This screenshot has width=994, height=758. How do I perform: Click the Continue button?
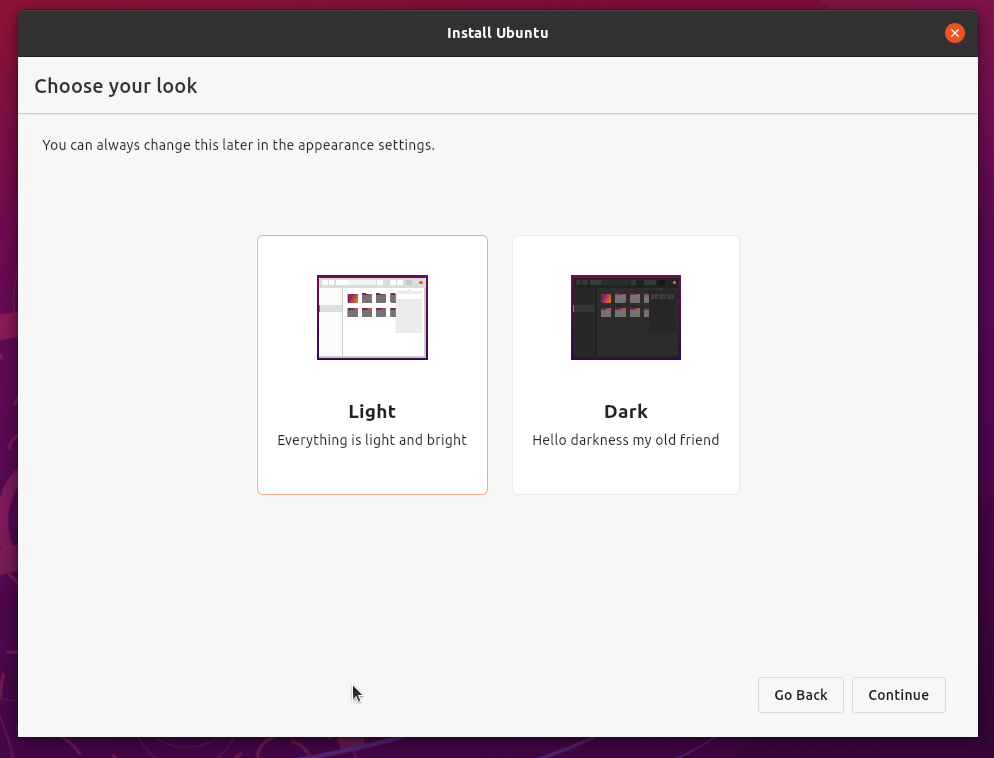click(x=898, y=695)
